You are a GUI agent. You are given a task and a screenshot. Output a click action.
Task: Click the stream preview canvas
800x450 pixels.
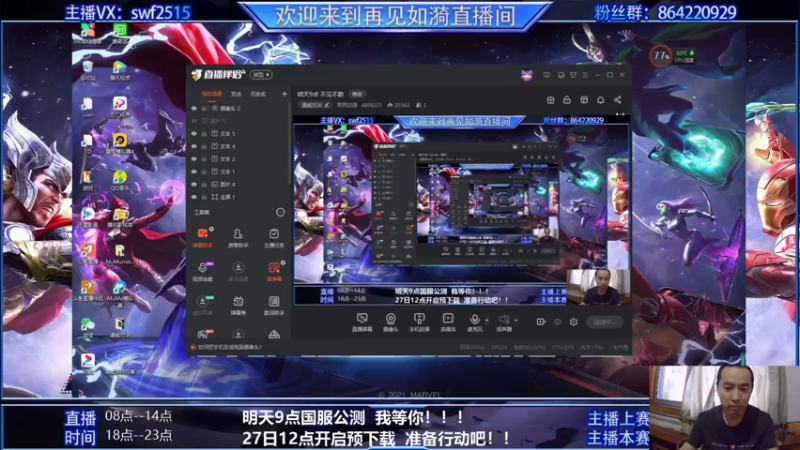pyautogui.click(x=462, y=210)
